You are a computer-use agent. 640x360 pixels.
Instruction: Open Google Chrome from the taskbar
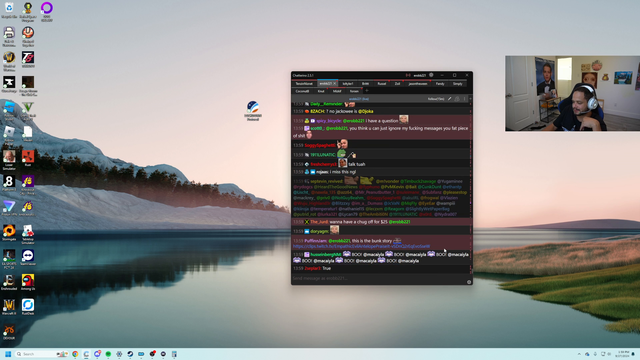point(75,354)
